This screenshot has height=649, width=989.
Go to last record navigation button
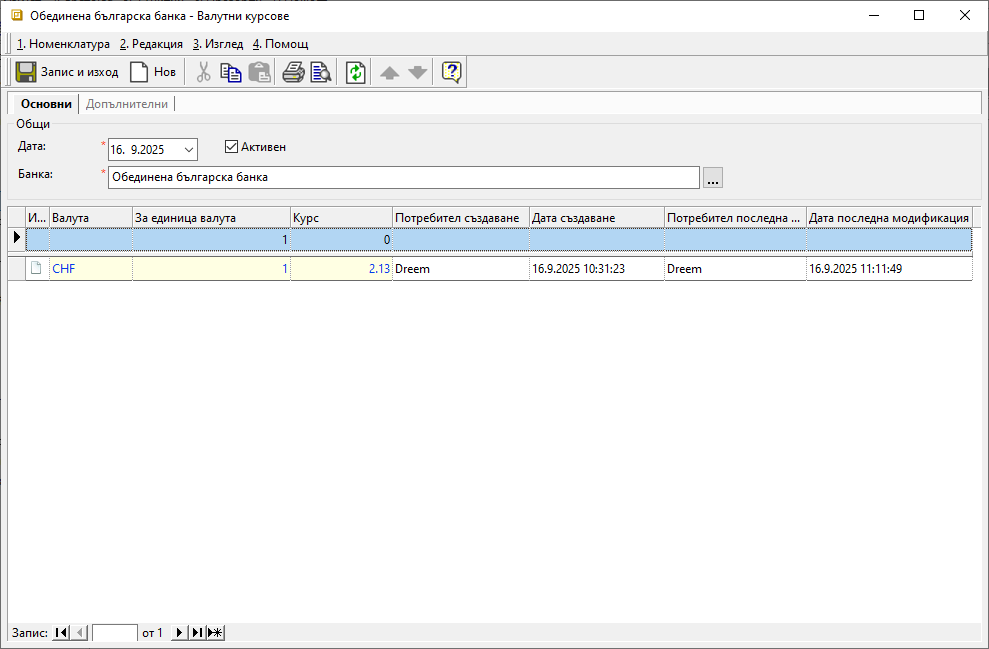(x=197, y=633)
